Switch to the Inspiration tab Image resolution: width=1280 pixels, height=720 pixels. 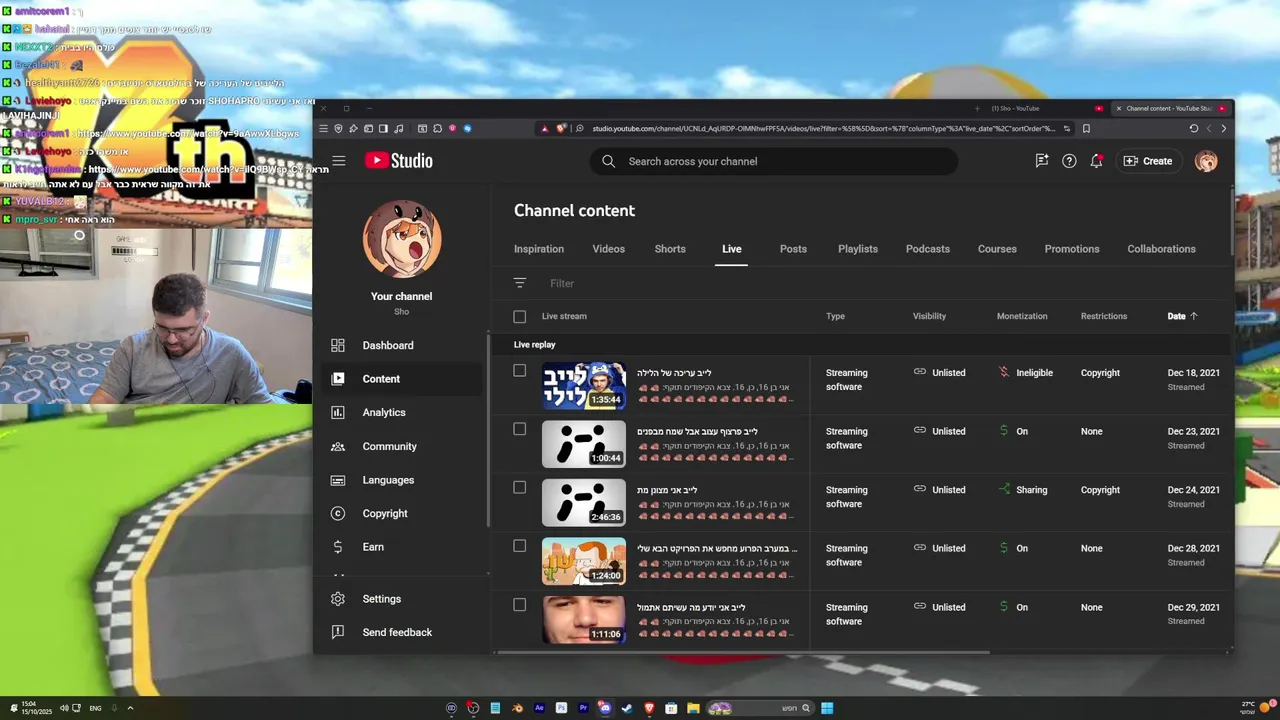click(x=539, y=249)
